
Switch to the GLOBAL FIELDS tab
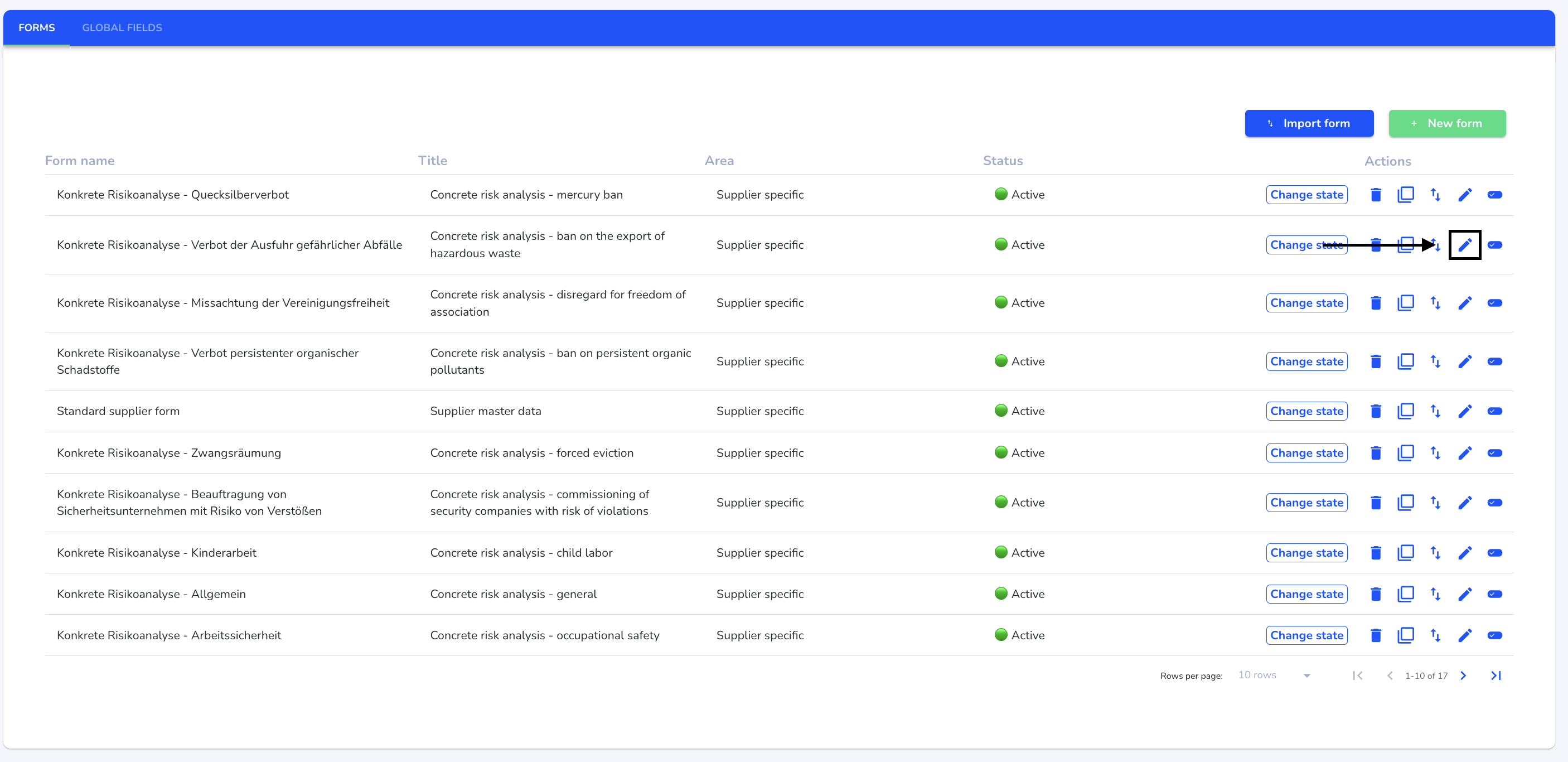(122, 27)
